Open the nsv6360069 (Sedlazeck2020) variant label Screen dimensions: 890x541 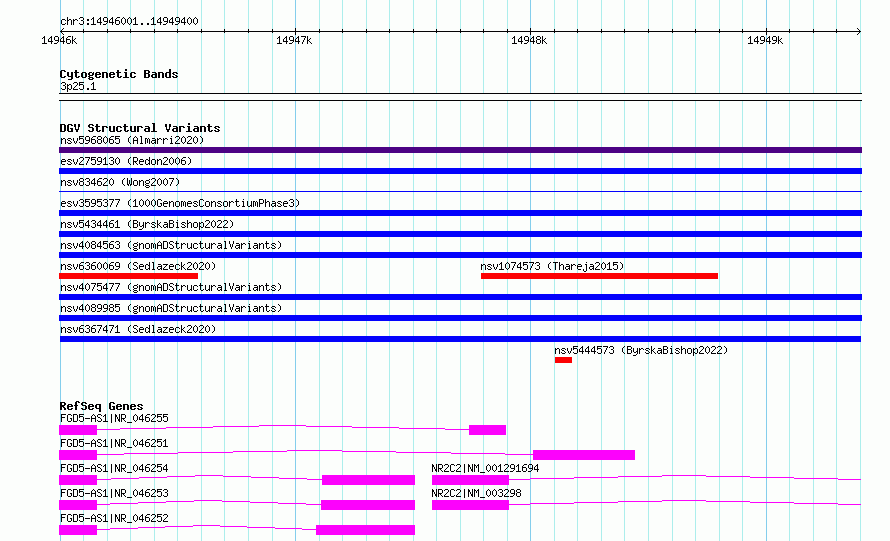click(x=138, y=266)
